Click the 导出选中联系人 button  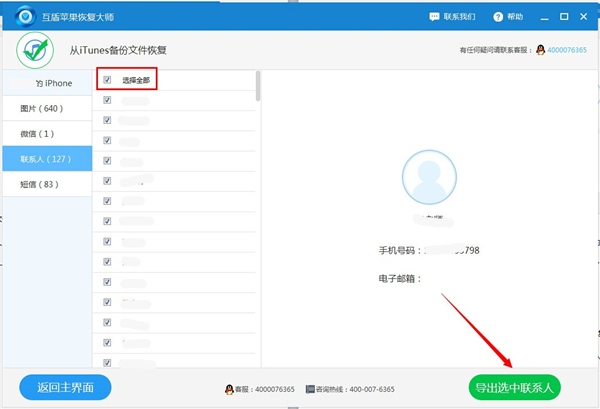point(515,388)
